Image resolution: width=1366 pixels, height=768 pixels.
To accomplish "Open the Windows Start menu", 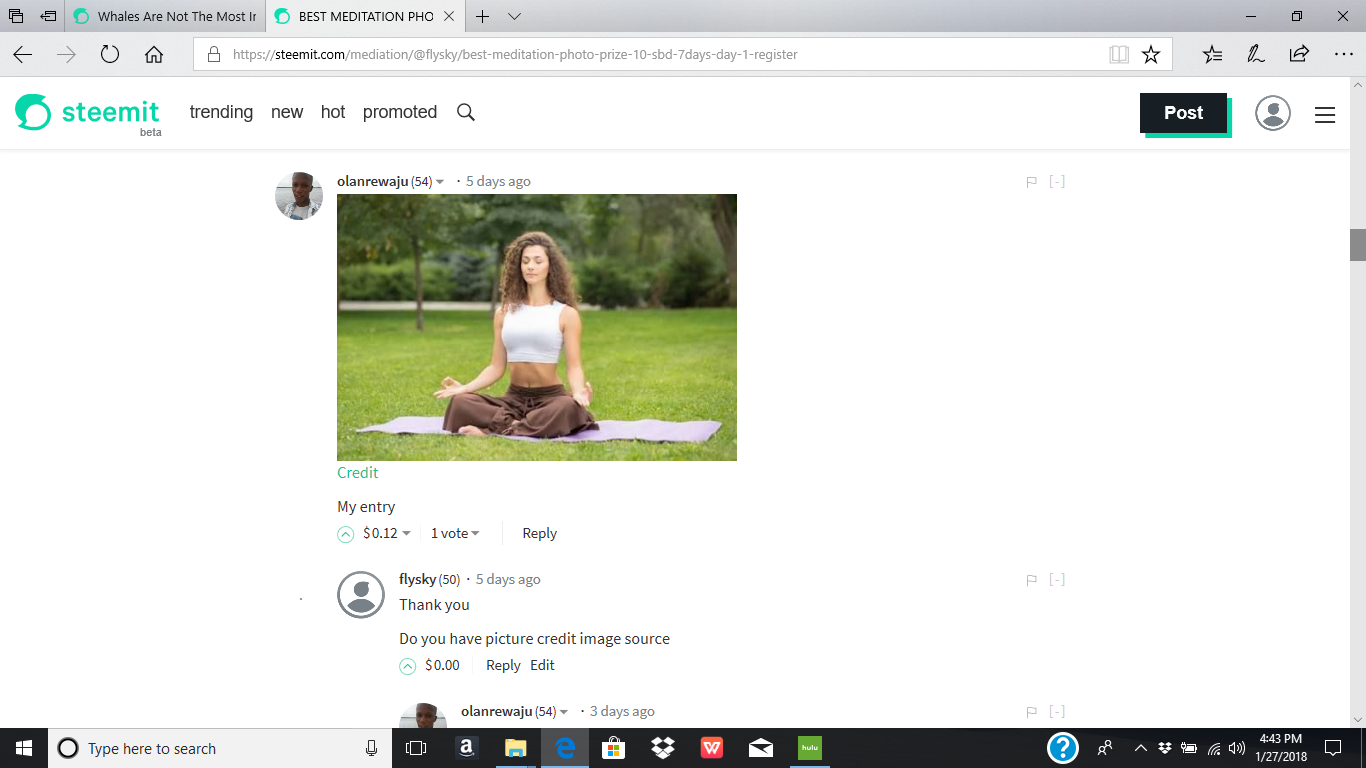I will (21, 747).
